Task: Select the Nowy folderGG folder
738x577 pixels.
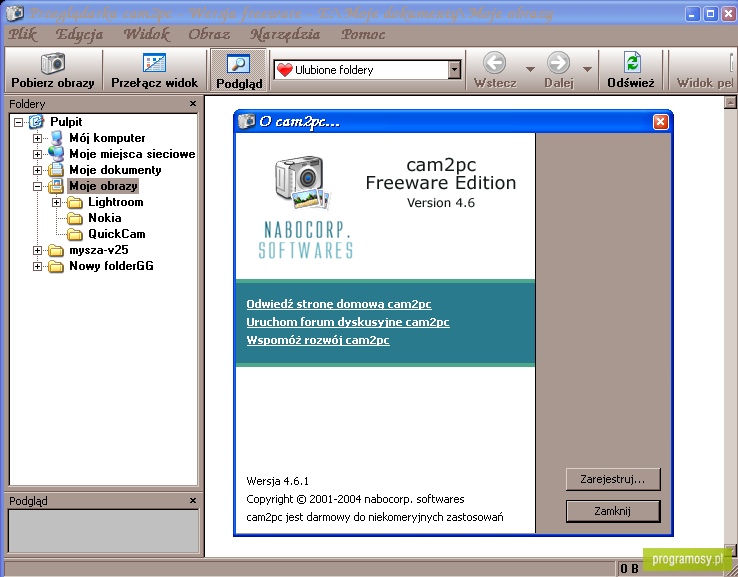Action: [111, 266]
